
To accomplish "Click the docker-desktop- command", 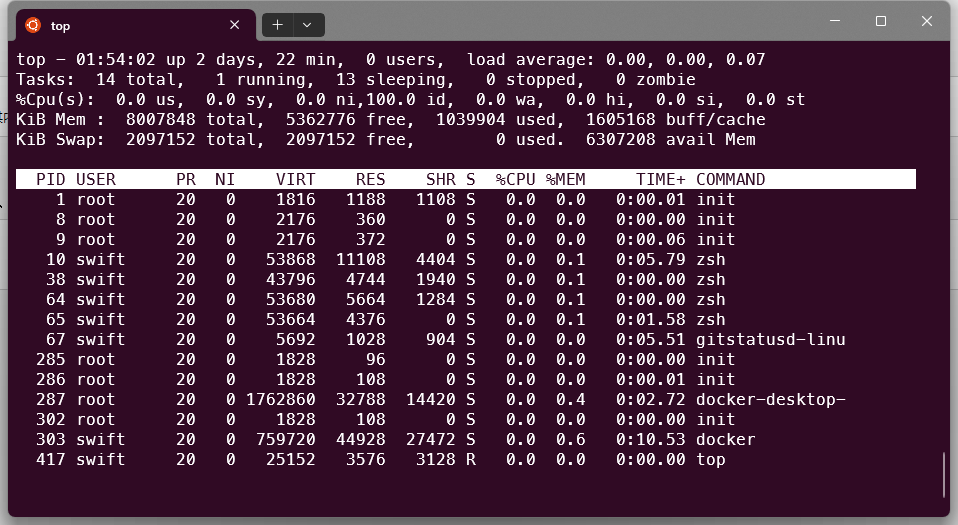I will pyautogui.click(x=771, y=400).
